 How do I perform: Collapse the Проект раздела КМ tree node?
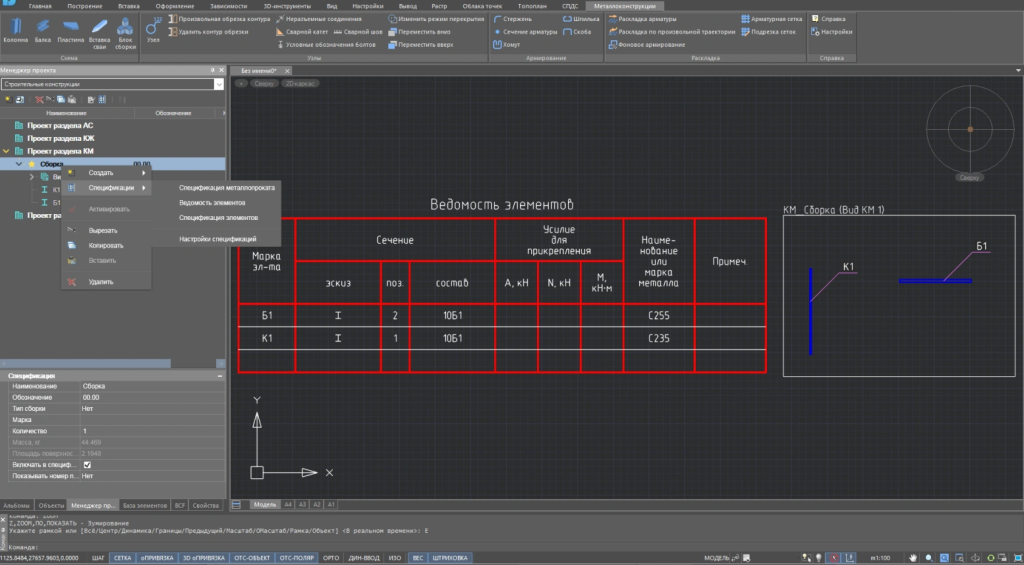[7, 150]
